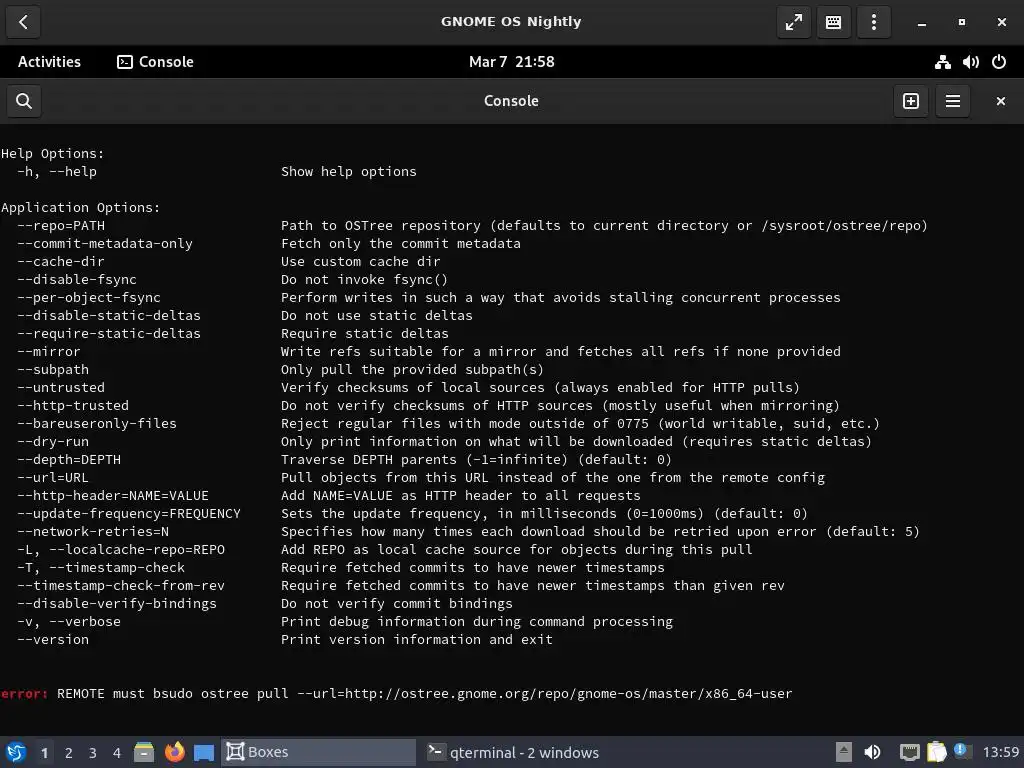This screenshot has height=768, width=1024.
Task: Click host taskbar volume icon
Action: (872, 752)
